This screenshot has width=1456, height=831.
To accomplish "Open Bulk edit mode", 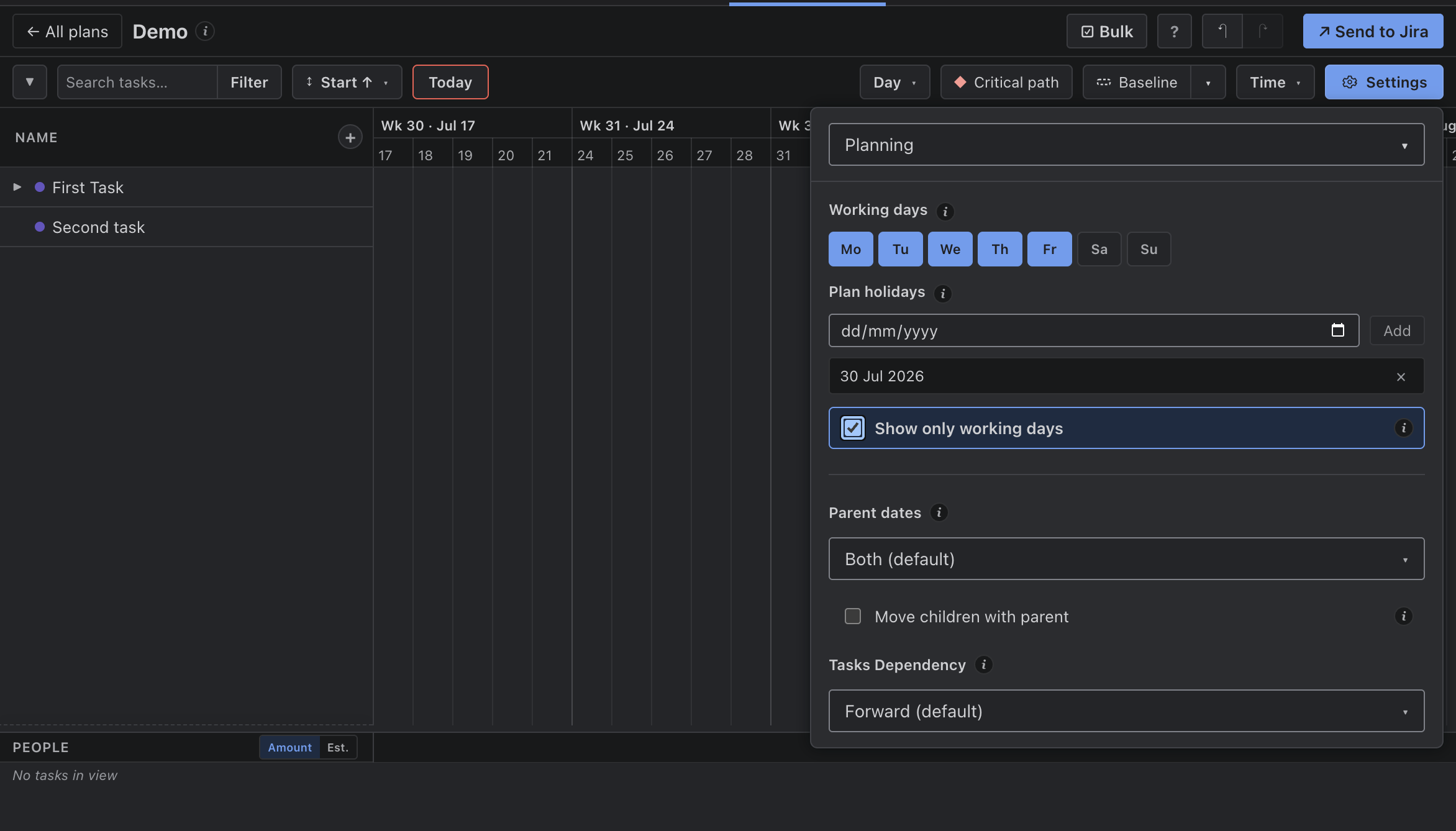I will click(1106, 32).
